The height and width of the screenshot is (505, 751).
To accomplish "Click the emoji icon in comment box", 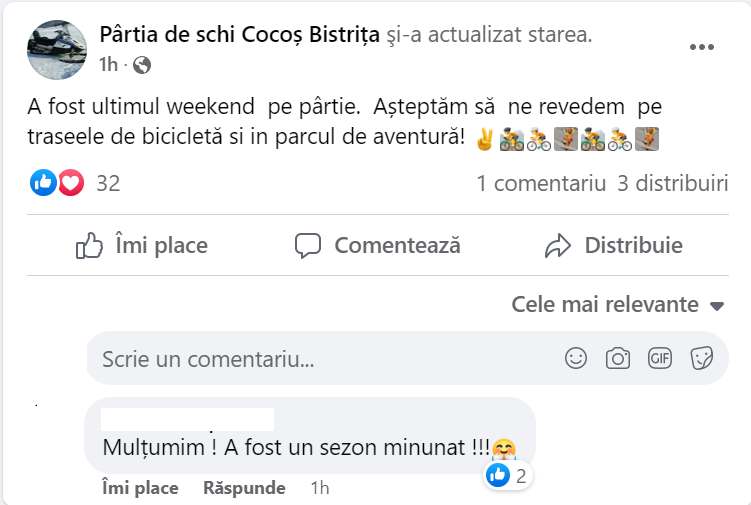I will click(x=576, y=358).
